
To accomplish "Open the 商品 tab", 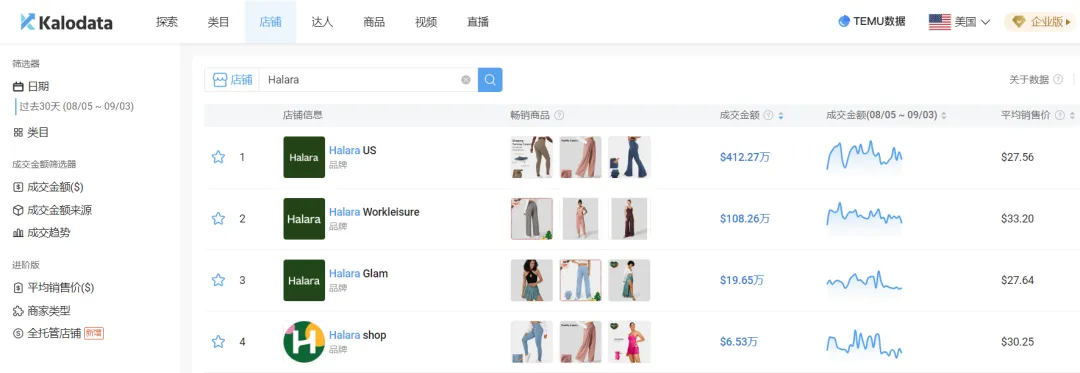I will [x=374, y=22].
